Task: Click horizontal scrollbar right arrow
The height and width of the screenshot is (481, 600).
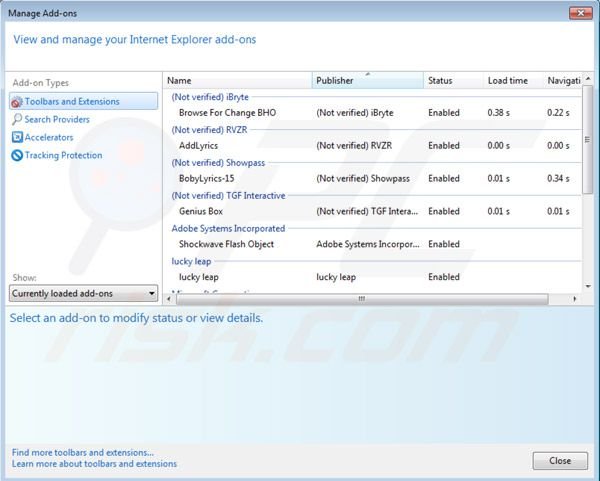Action: pos(575,299)
